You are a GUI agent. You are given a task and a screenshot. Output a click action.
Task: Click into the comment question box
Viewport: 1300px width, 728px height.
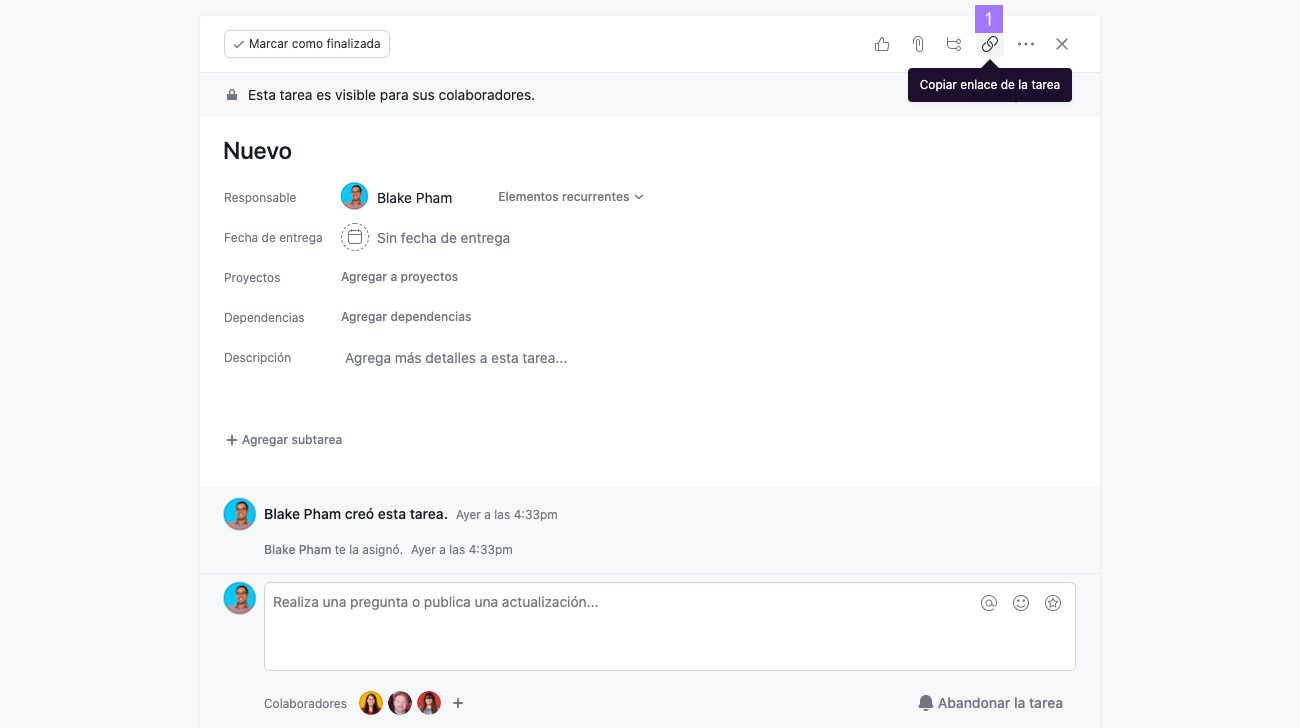670,626
